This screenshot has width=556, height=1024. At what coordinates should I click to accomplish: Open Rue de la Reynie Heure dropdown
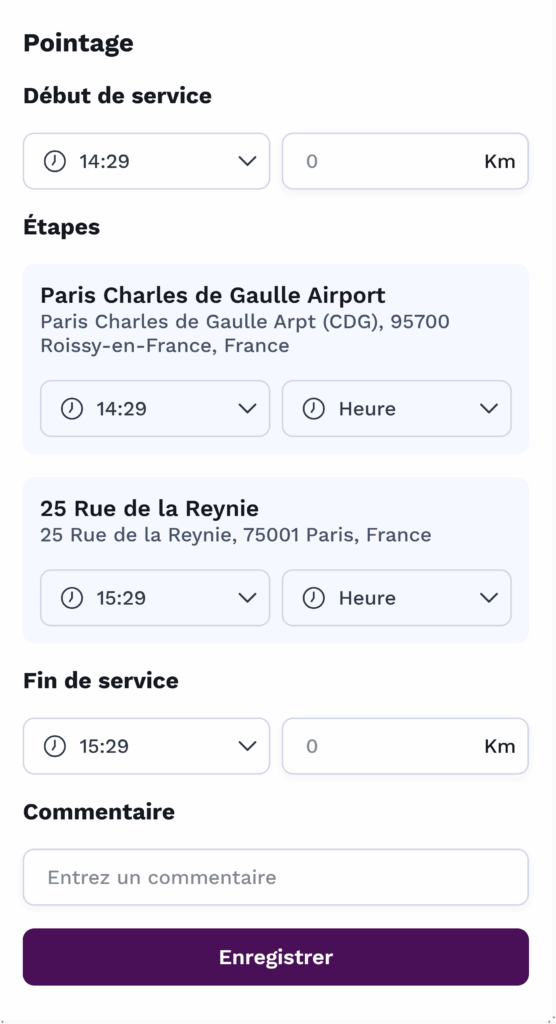[397, 598]
